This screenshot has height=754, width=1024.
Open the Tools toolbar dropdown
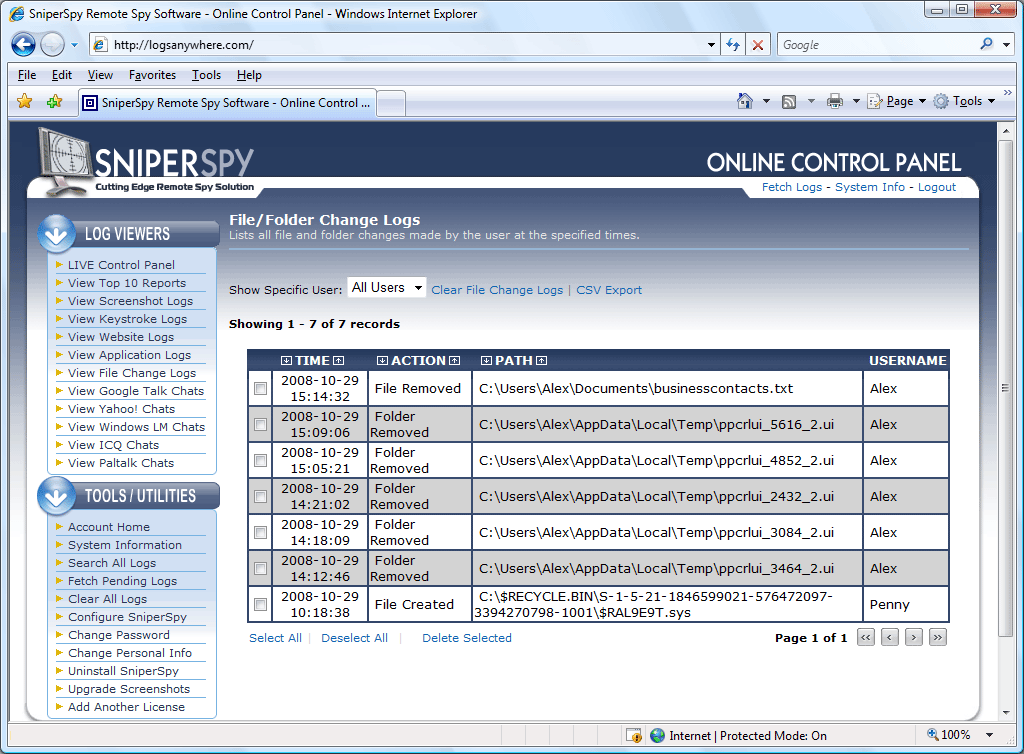(x=965, y=101)
